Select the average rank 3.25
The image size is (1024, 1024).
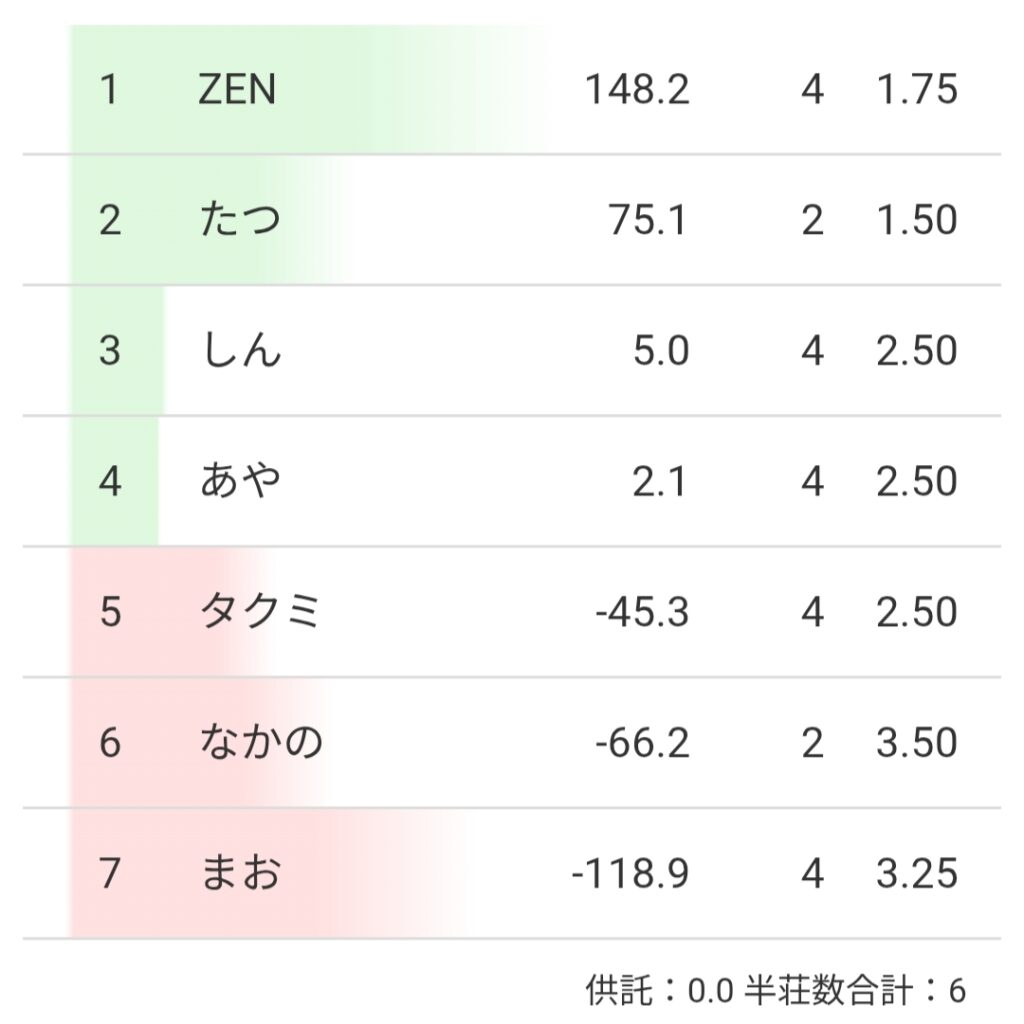(x=917, y=874)
